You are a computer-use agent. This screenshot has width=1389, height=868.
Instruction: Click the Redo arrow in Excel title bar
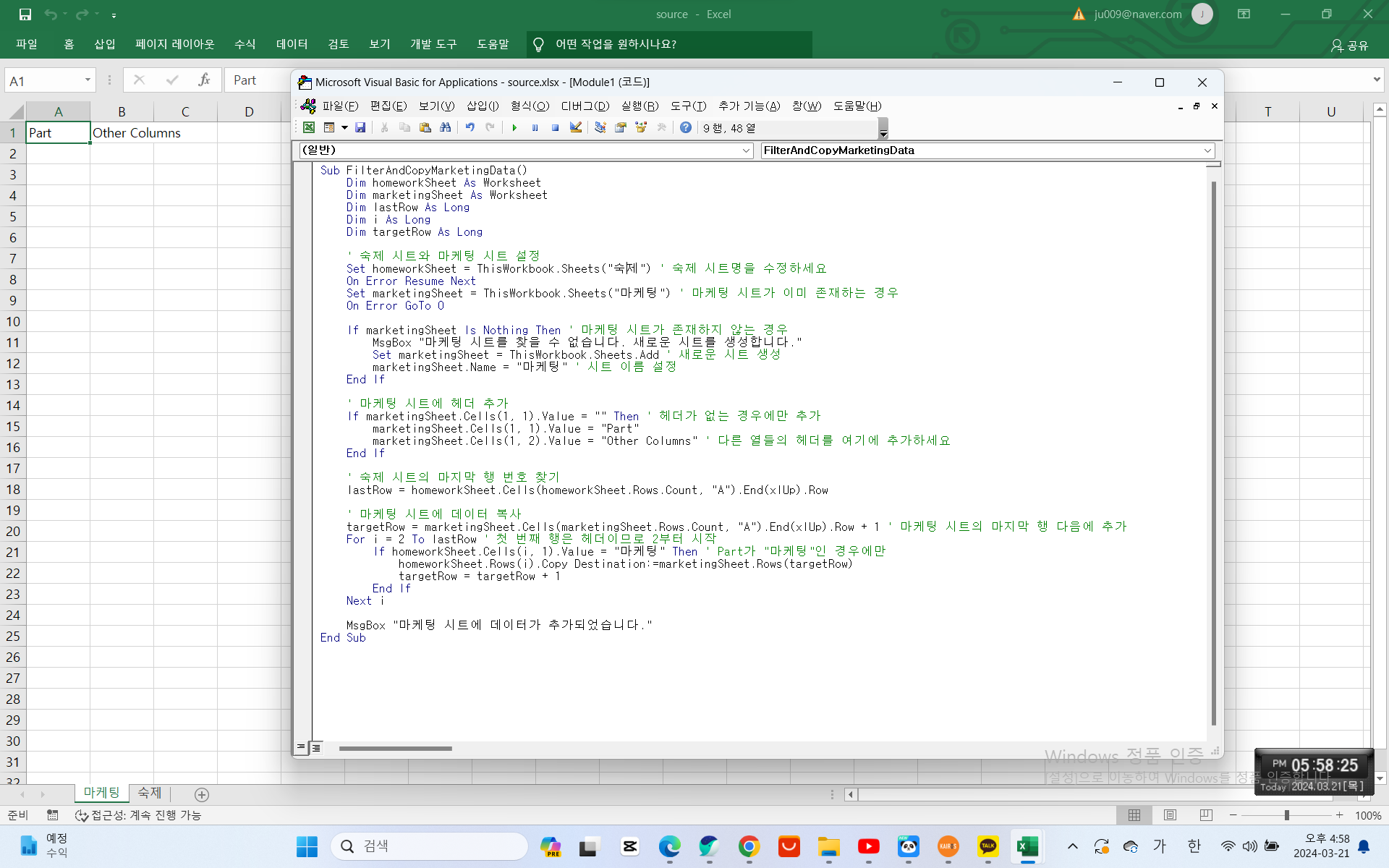coord(82,14)
